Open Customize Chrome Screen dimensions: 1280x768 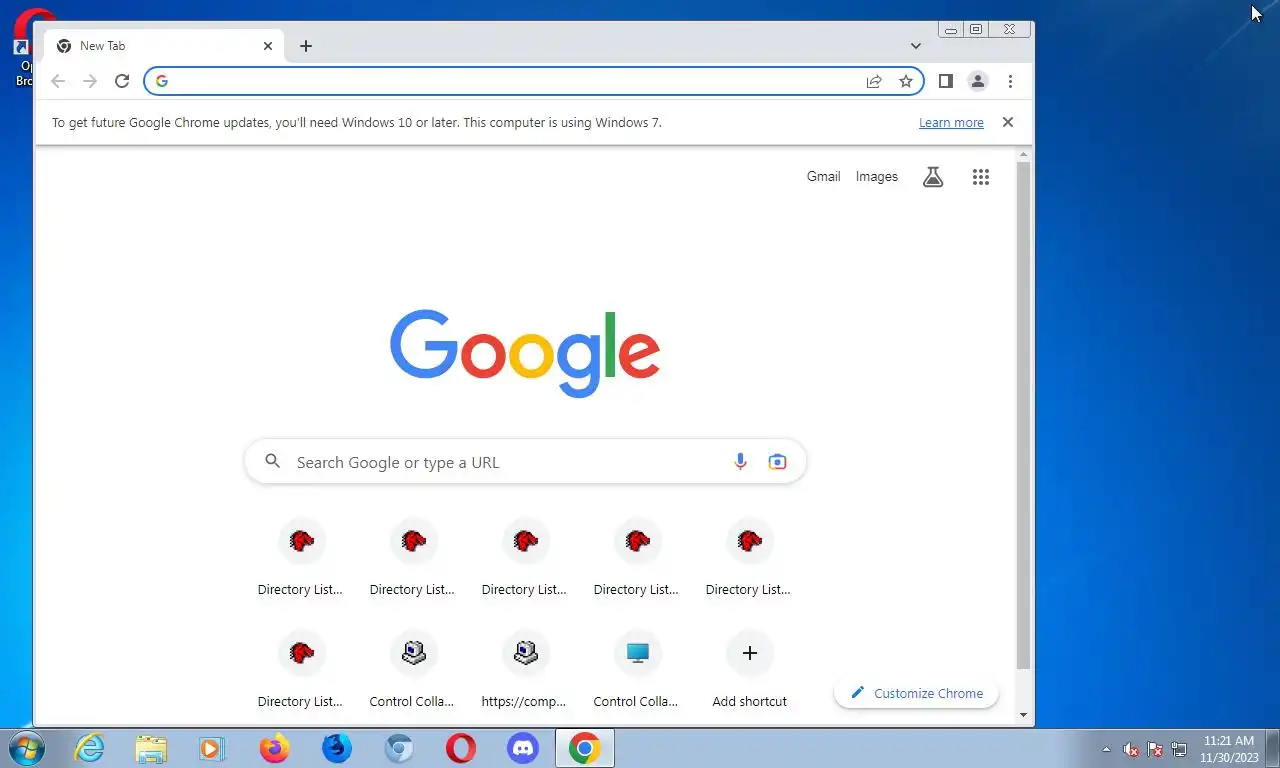point(916,693)
